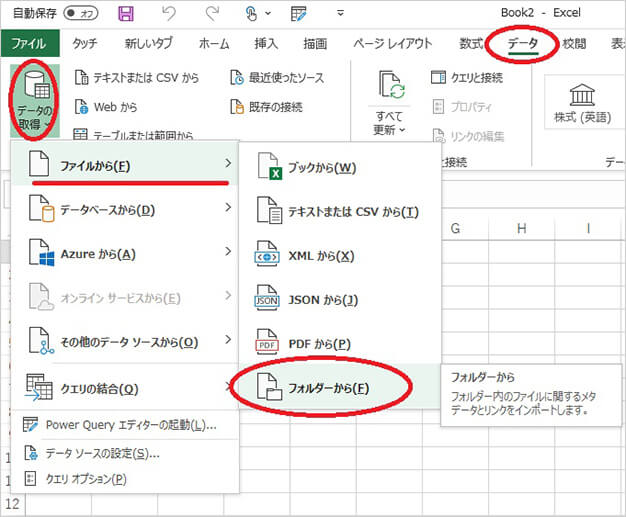Click the purple Save icon
This screenshot has height=517, width=626.
pos(126,14)
